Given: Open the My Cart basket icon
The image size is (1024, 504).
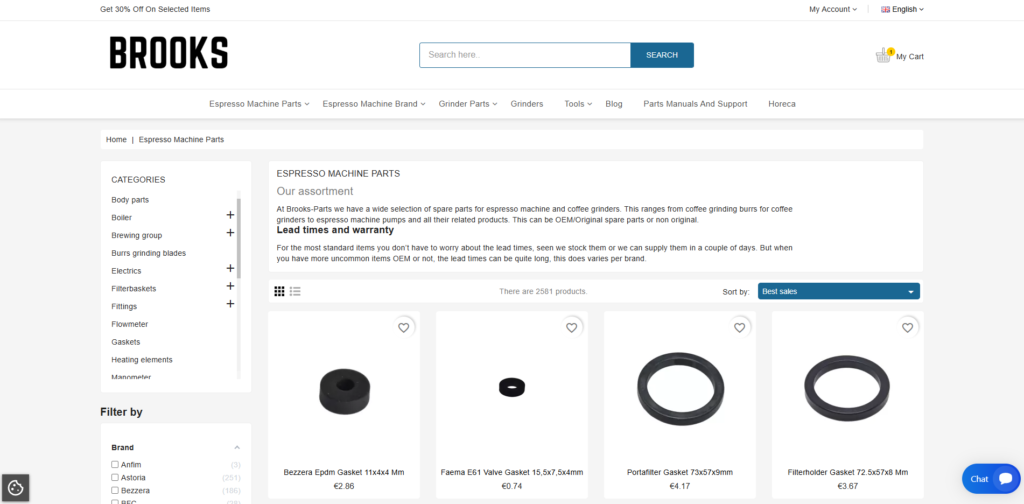Looking at the screenshot, I should coord(883,55).
